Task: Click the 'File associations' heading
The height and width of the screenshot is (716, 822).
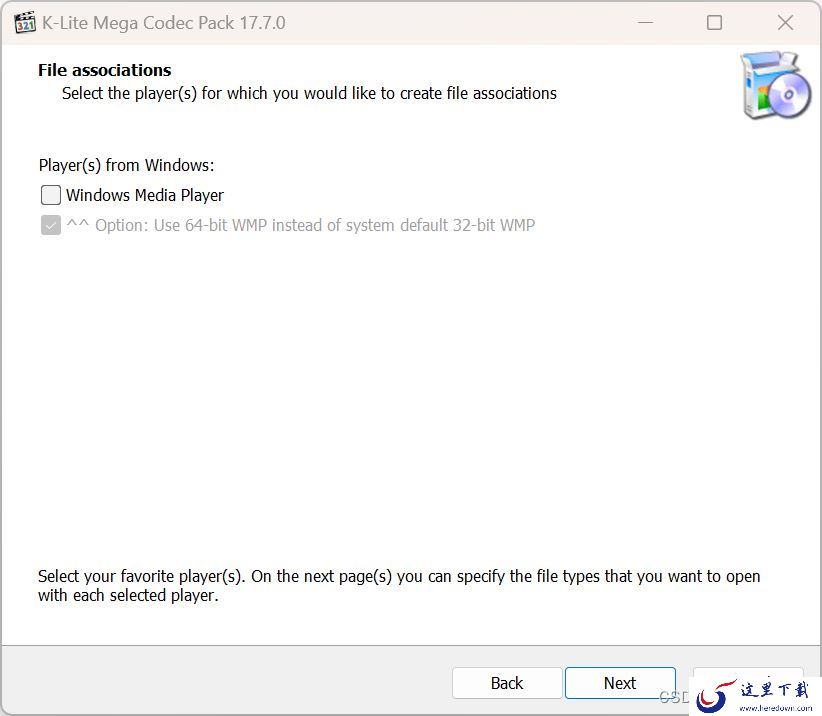Action: tap(105, 70)
